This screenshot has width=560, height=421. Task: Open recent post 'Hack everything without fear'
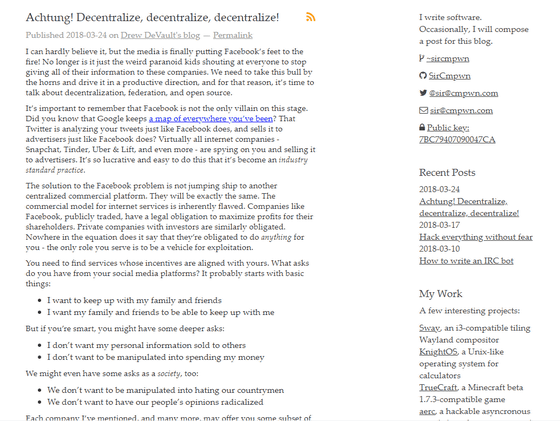pos(476,237)
